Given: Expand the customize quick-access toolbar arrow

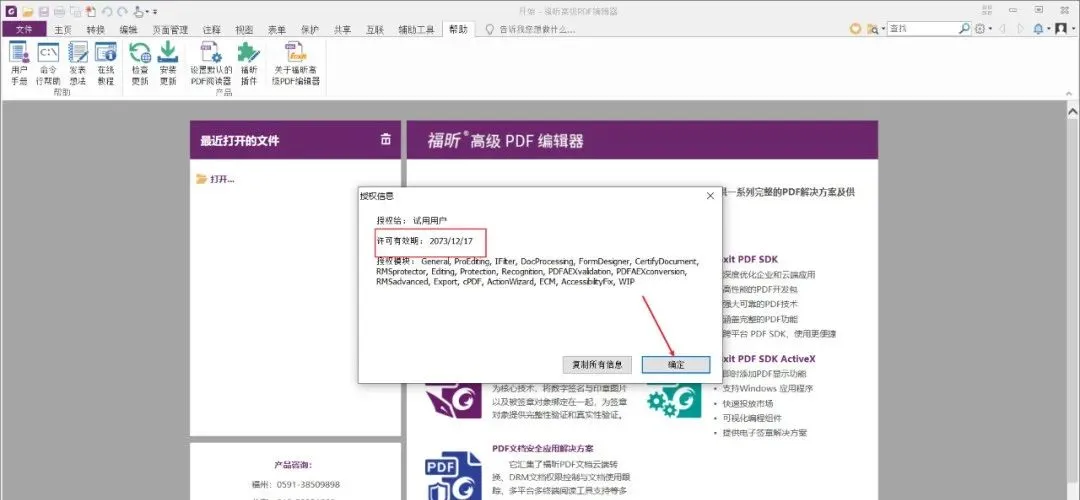Looking at the screenshot, I should (x=155, y=12).
